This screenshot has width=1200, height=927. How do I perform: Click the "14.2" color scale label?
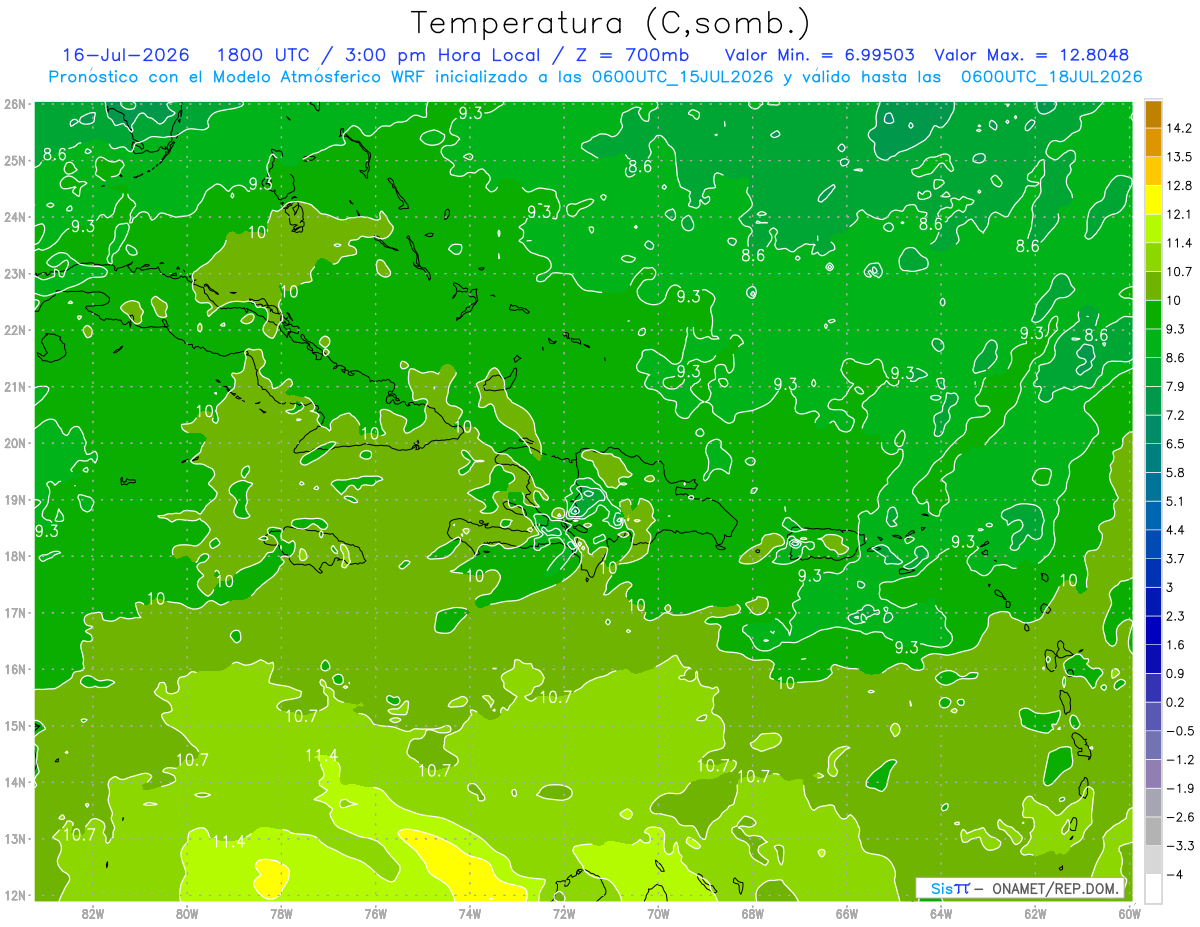click(1179, 129)
